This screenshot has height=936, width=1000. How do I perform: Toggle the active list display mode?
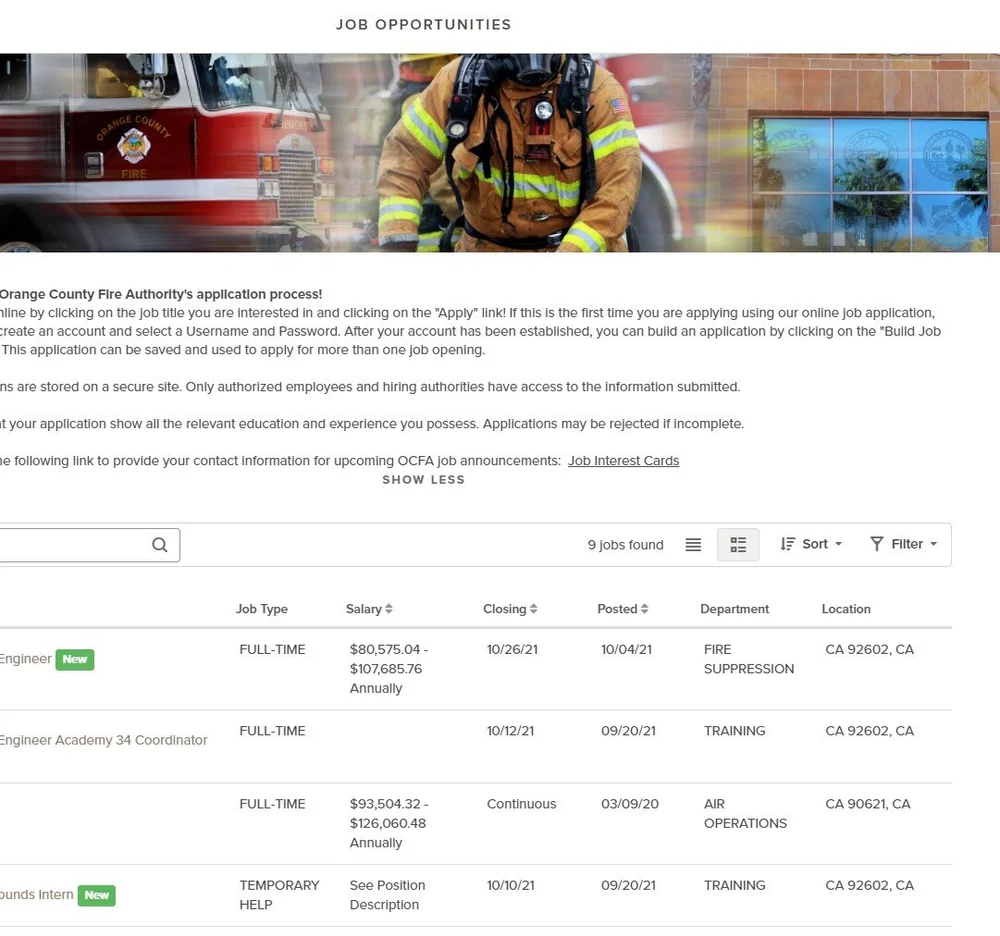(x=738, y=546)
